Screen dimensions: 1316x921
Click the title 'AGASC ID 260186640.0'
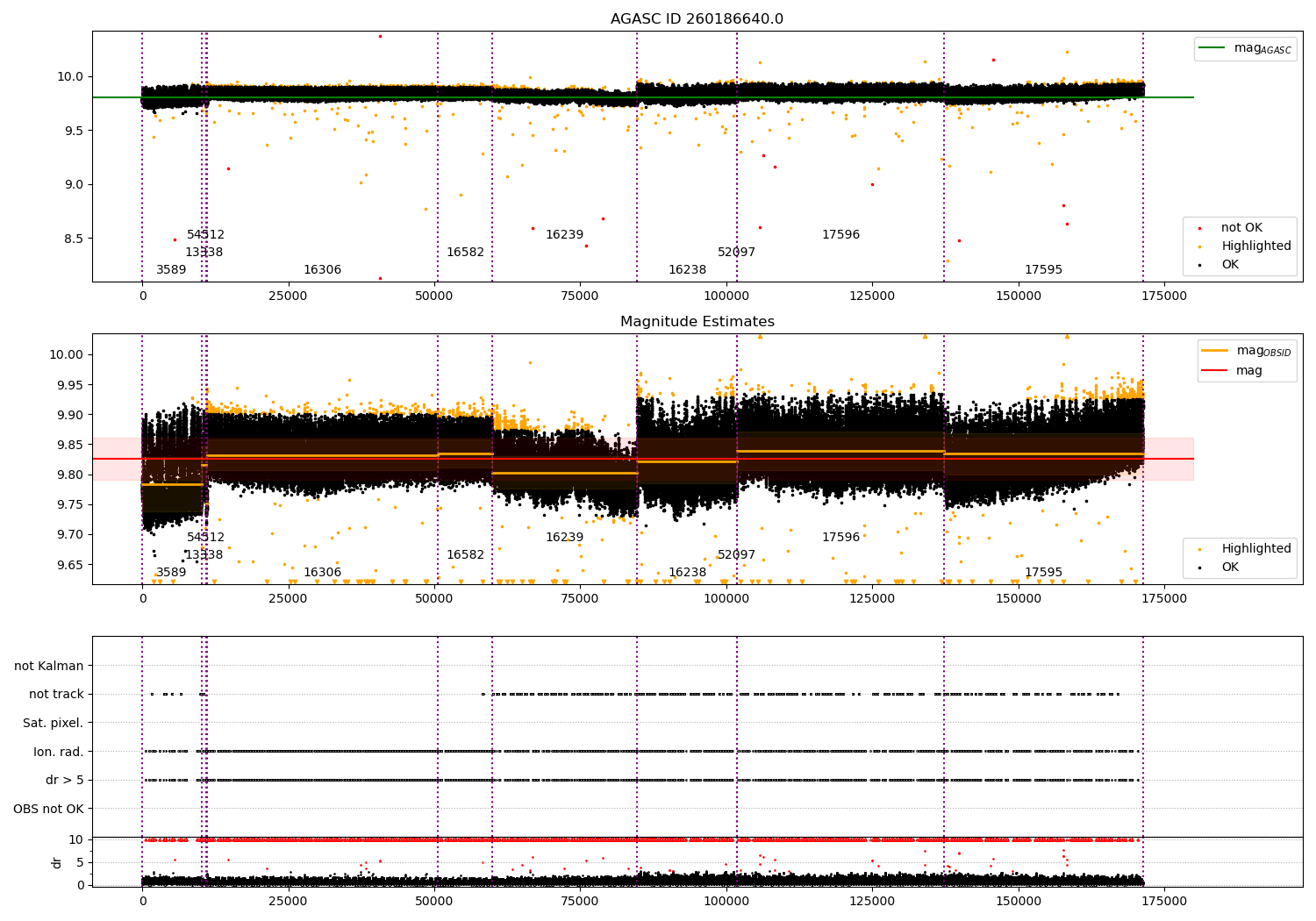(697, 19)
